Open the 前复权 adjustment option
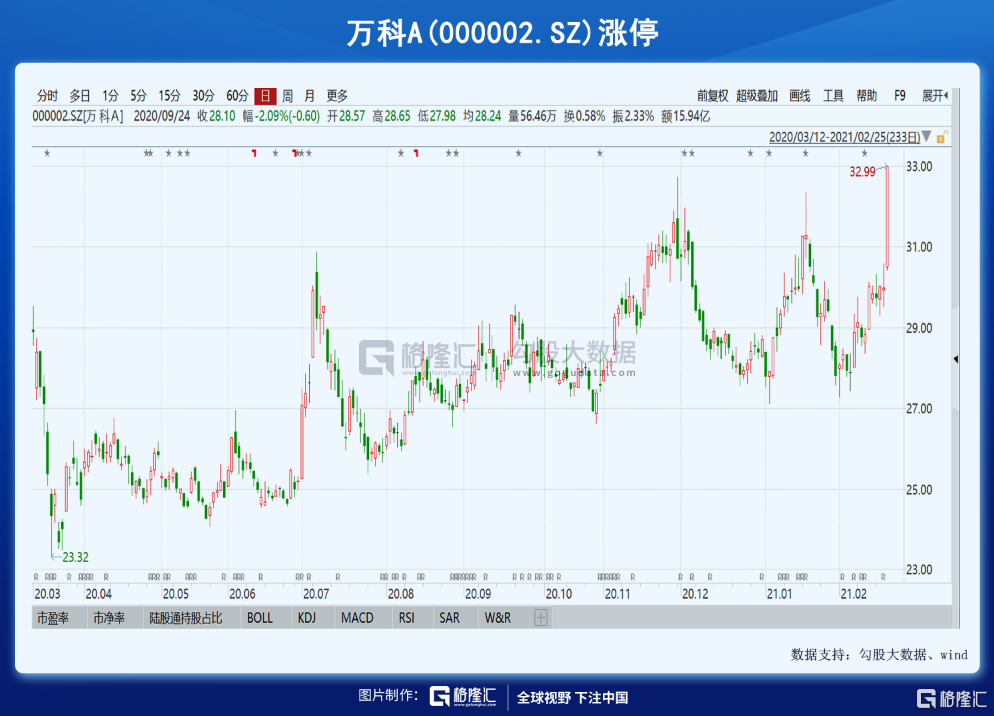 pyautogui.click(x=713, y=96)
